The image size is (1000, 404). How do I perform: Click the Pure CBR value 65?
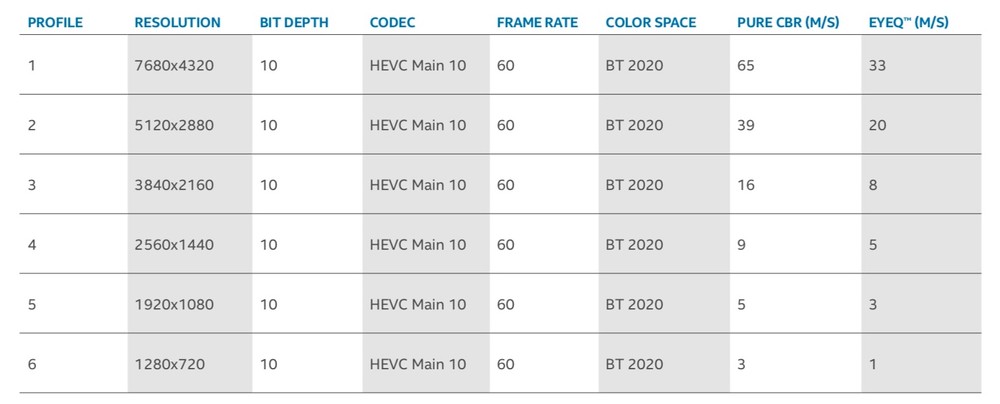pos(746,65)
